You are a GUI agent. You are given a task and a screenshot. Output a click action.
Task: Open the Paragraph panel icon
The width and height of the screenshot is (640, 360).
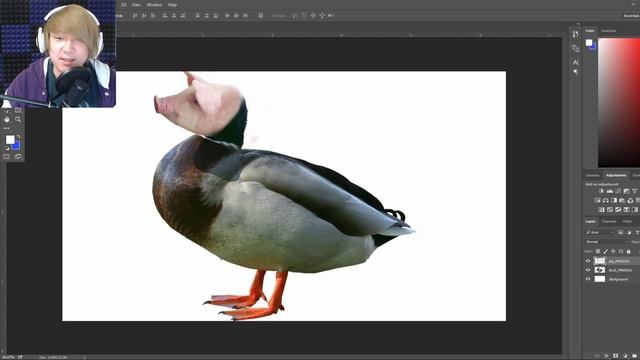tap(576, 72)
